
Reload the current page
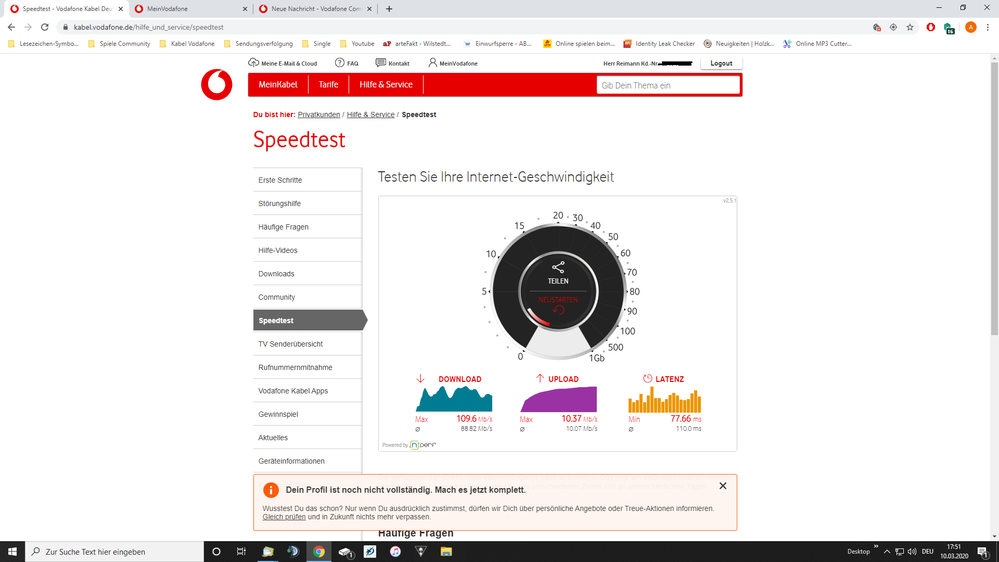click(45, 27)
